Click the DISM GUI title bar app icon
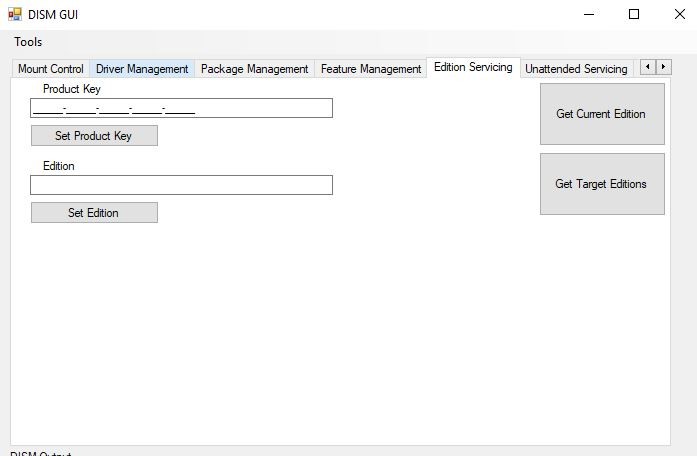The width and height of the screenshot is (697, 456). pyautogui.click(x=15, y=15)
